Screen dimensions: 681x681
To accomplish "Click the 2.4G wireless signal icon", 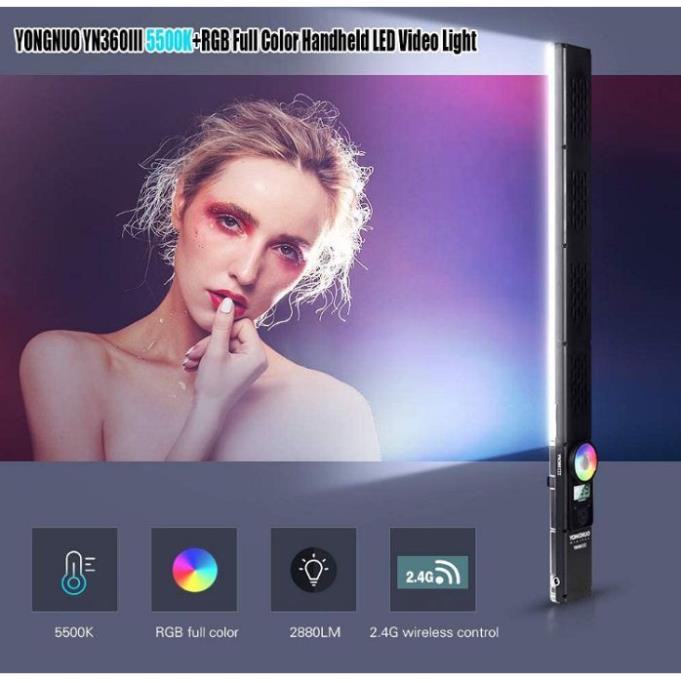I will [433, 570].
